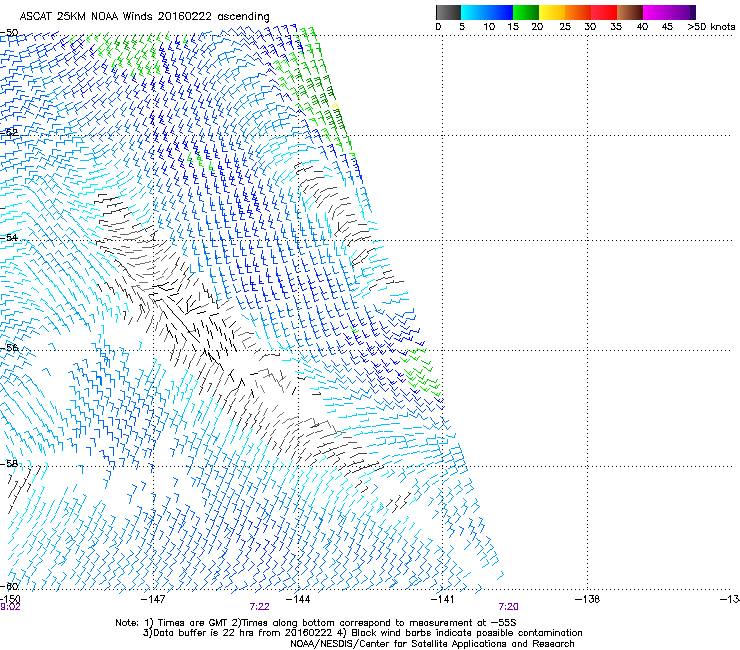
Task: Click the latitude label -56
Action: click(x=9, y=347)
